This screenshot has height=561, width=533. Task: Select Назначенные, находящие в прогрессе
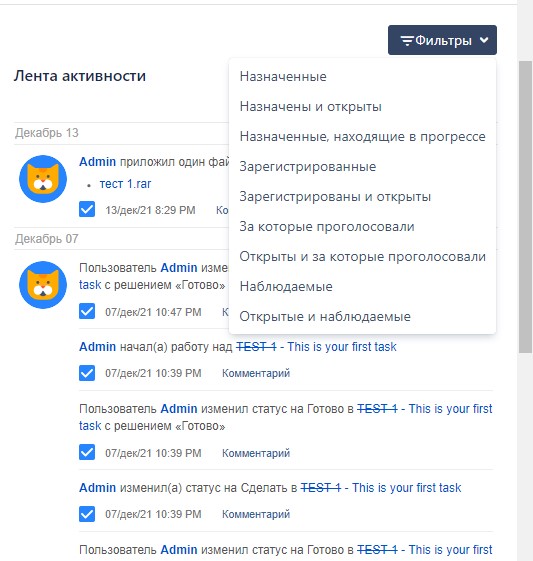coord(362,137)
